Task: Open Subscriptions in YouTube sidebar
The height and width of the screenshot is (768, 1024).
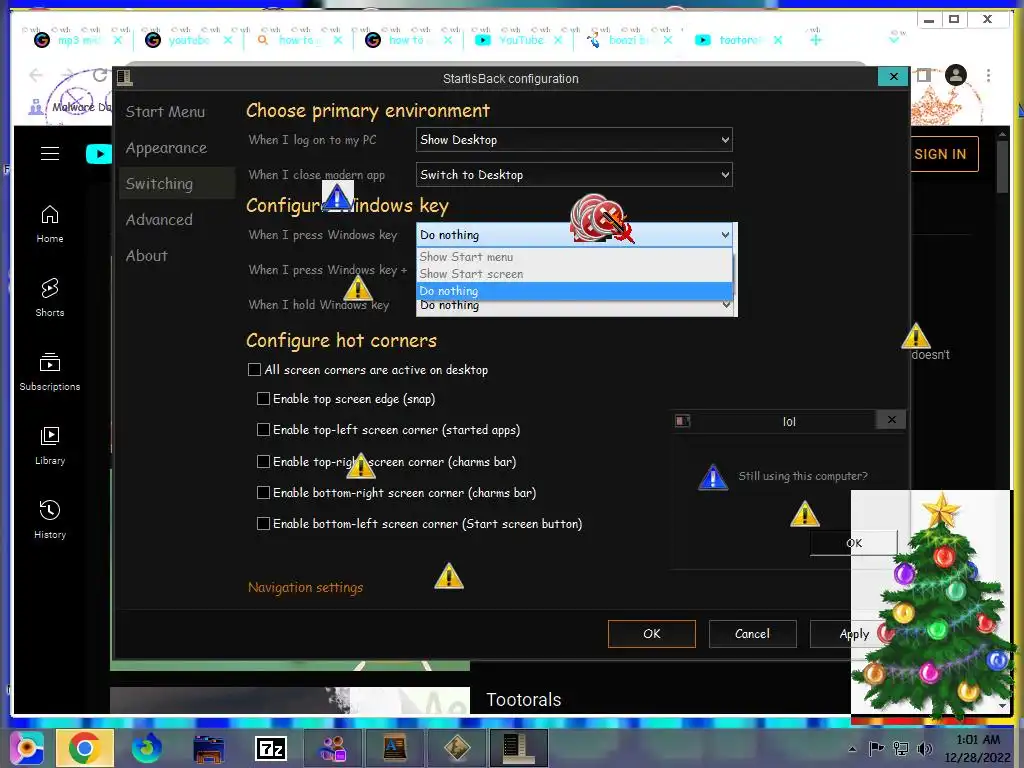Action: click(50, 372)
